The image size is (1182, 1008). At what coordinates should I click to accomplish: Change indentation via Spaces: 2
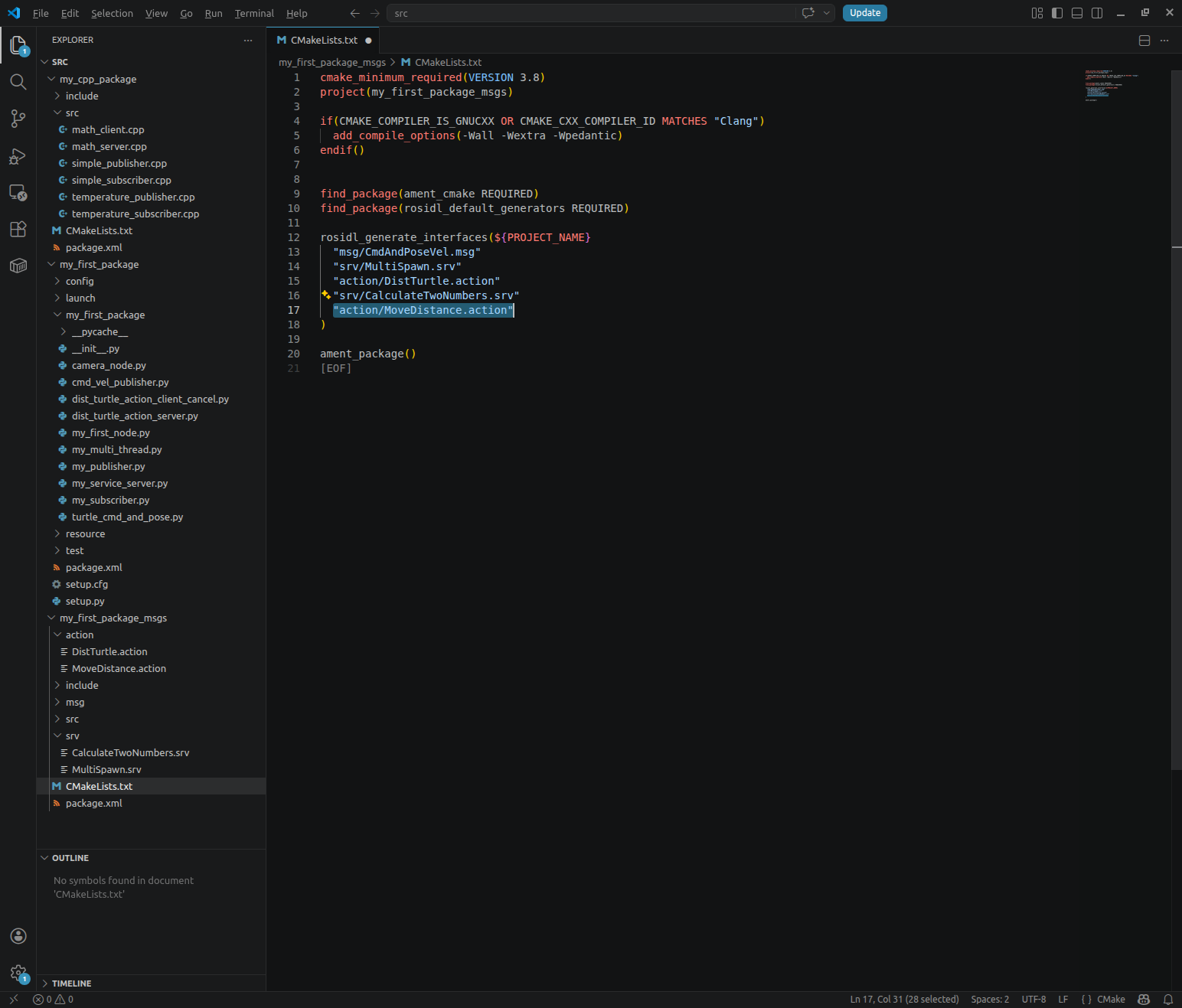[990, 999]
